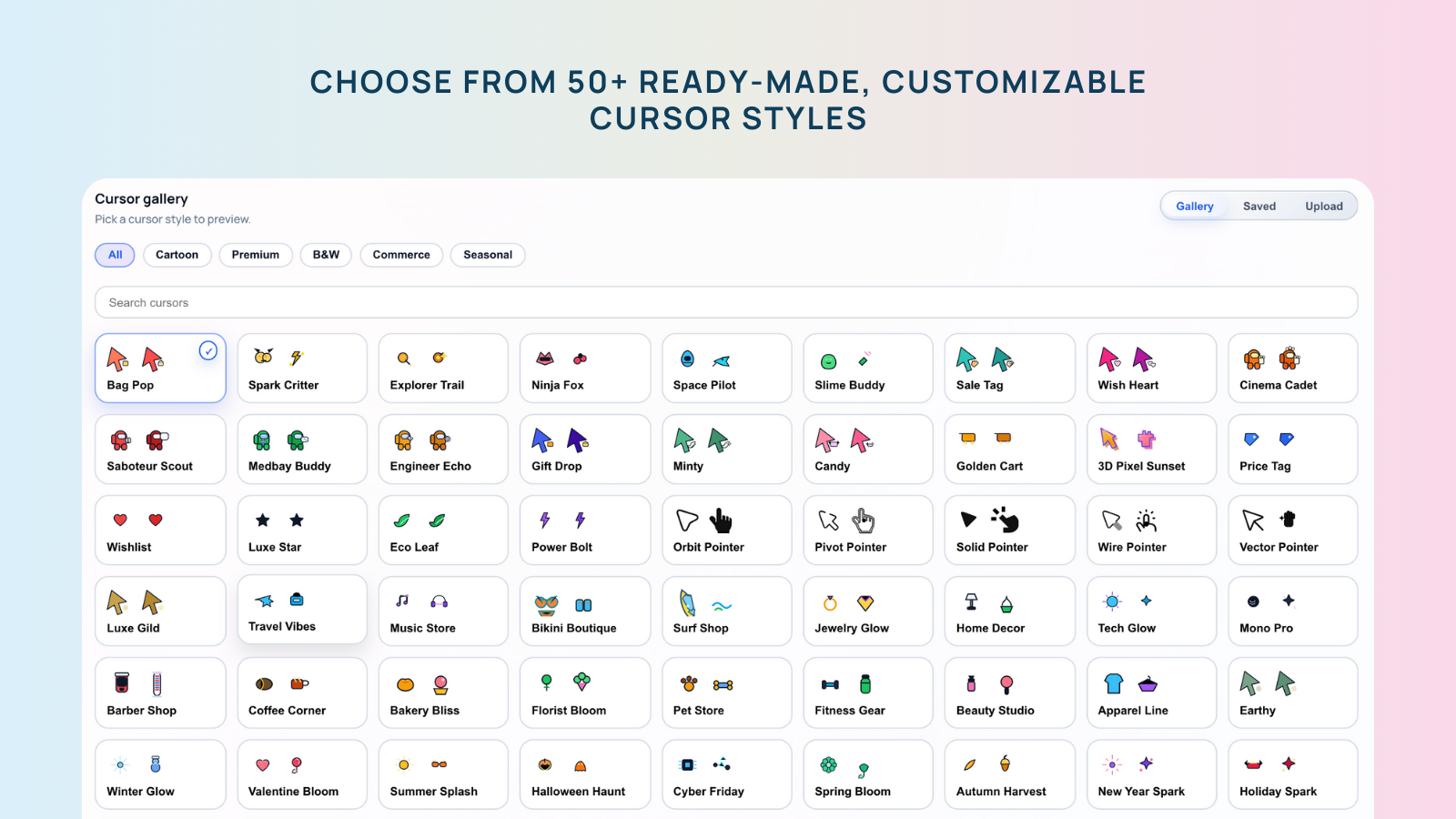Viewport: 1456px width, 819px height.
Task: Select the Space Pilot cursor style
Action: click(x=726, y=368)
